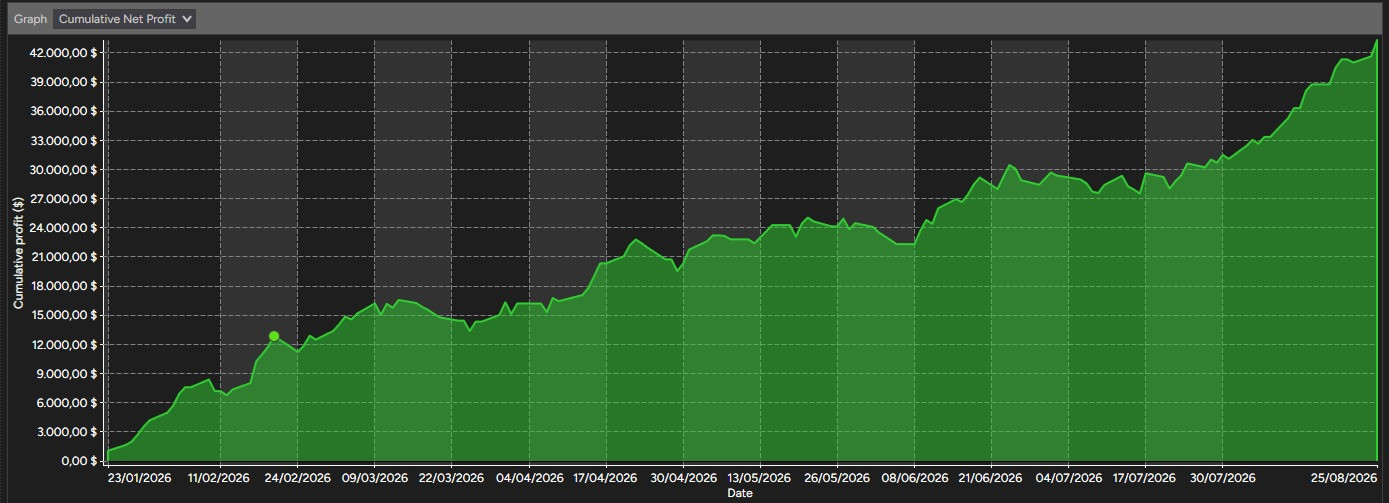Screen dimensions: 1389x503
Task: Click the 0,00 $ axis value
Action: (x=79, y=461)
